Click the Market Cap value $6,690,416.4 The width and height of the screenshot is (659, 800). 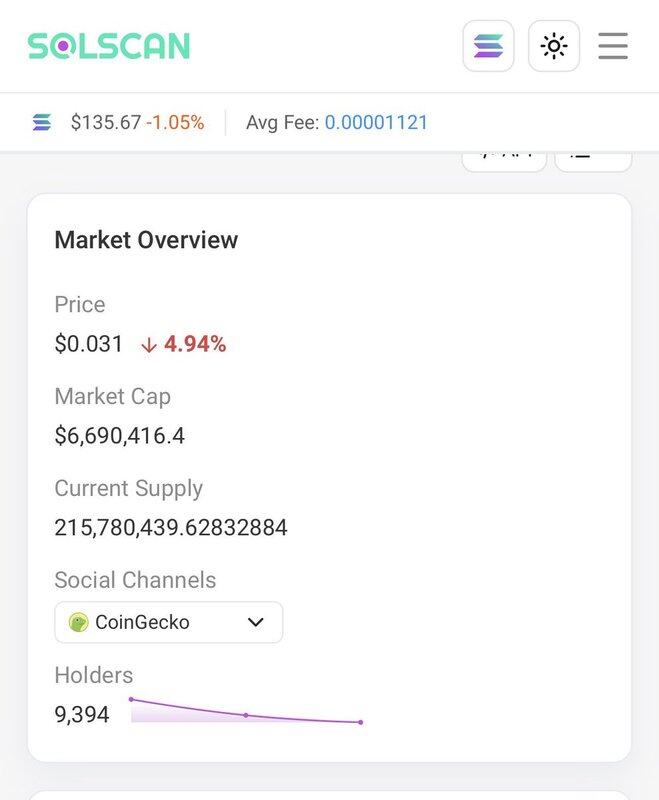[x=119, y=436]
